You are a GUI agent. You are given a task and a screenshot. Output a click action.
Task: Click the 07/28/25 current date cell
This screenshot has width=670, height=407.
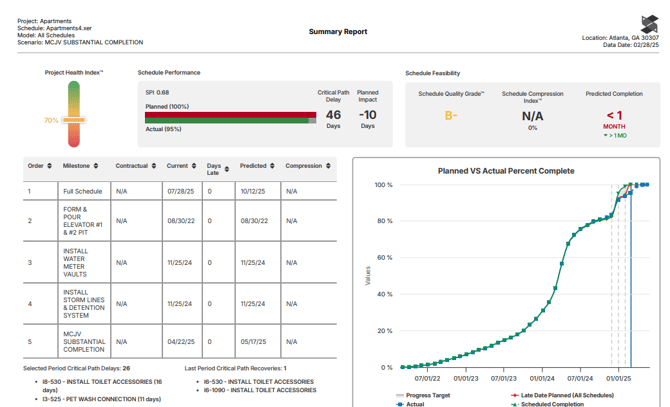(x=181, y=191)
